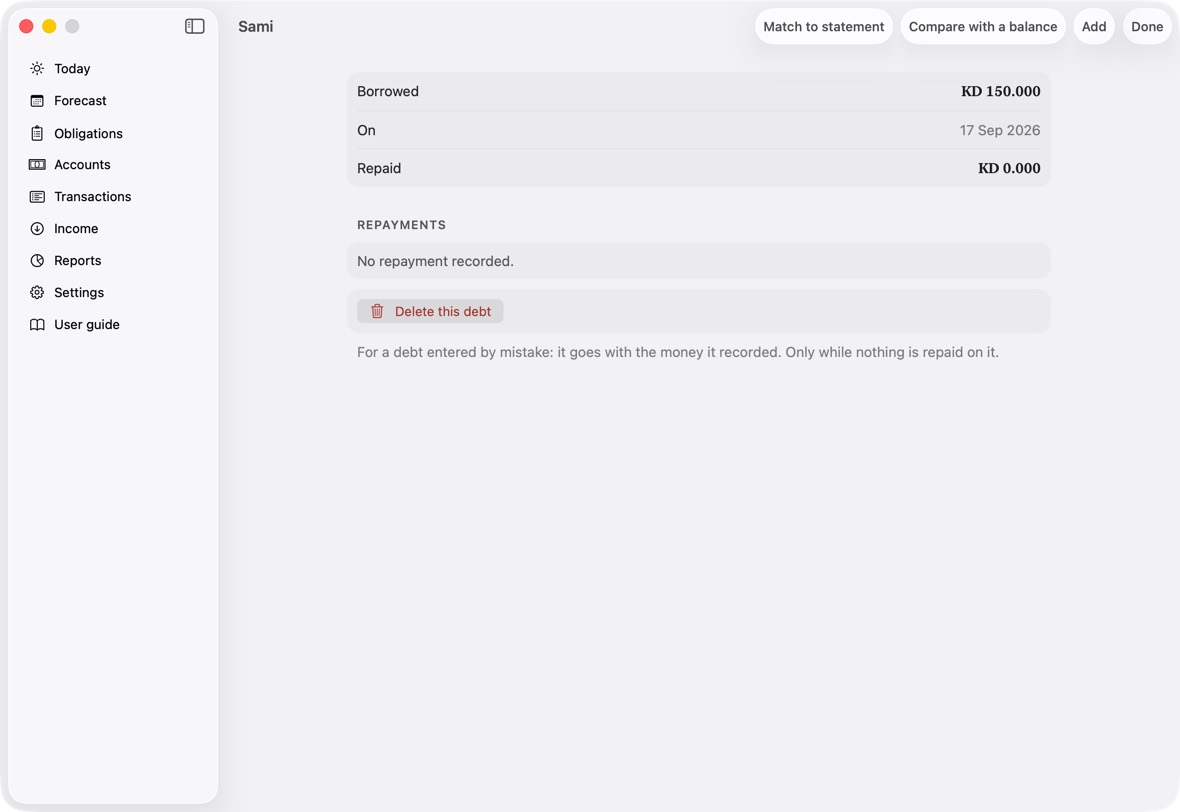Click the Reports pie chart icon

click(x=37, y=260)
